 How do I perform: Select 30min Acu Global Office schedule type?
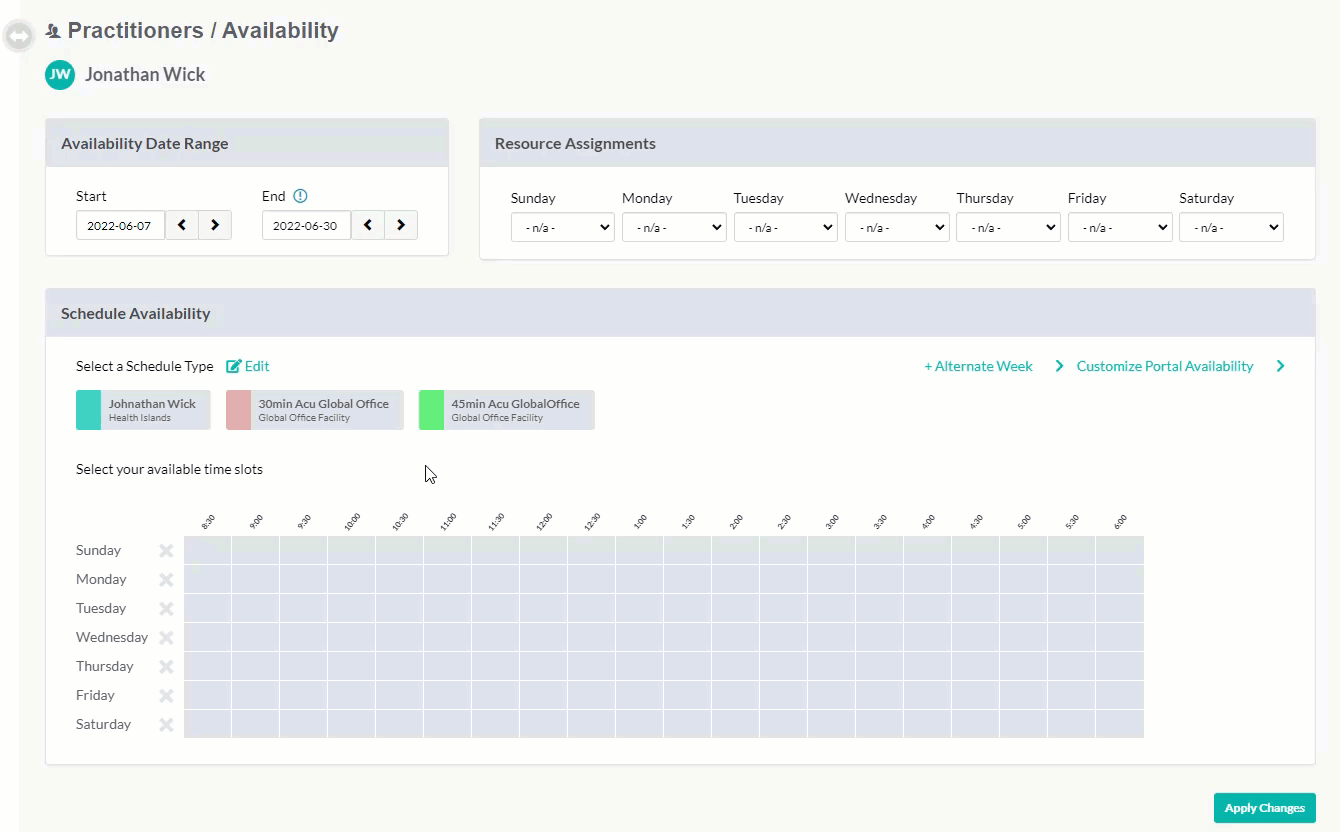[315, 410]
